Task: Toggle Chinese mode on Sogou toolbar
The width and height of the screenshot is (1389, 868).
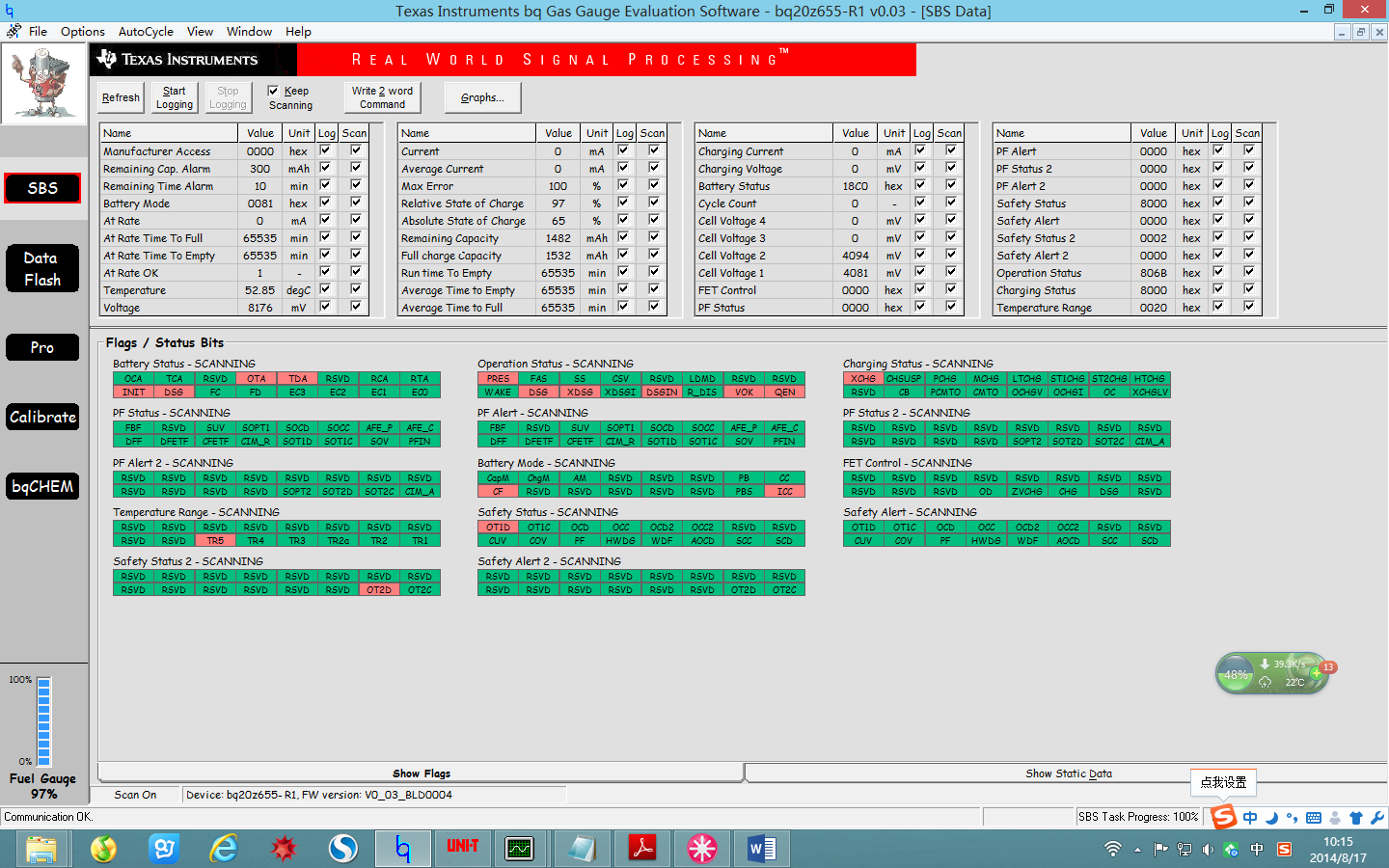Action: click(1250, 818)
